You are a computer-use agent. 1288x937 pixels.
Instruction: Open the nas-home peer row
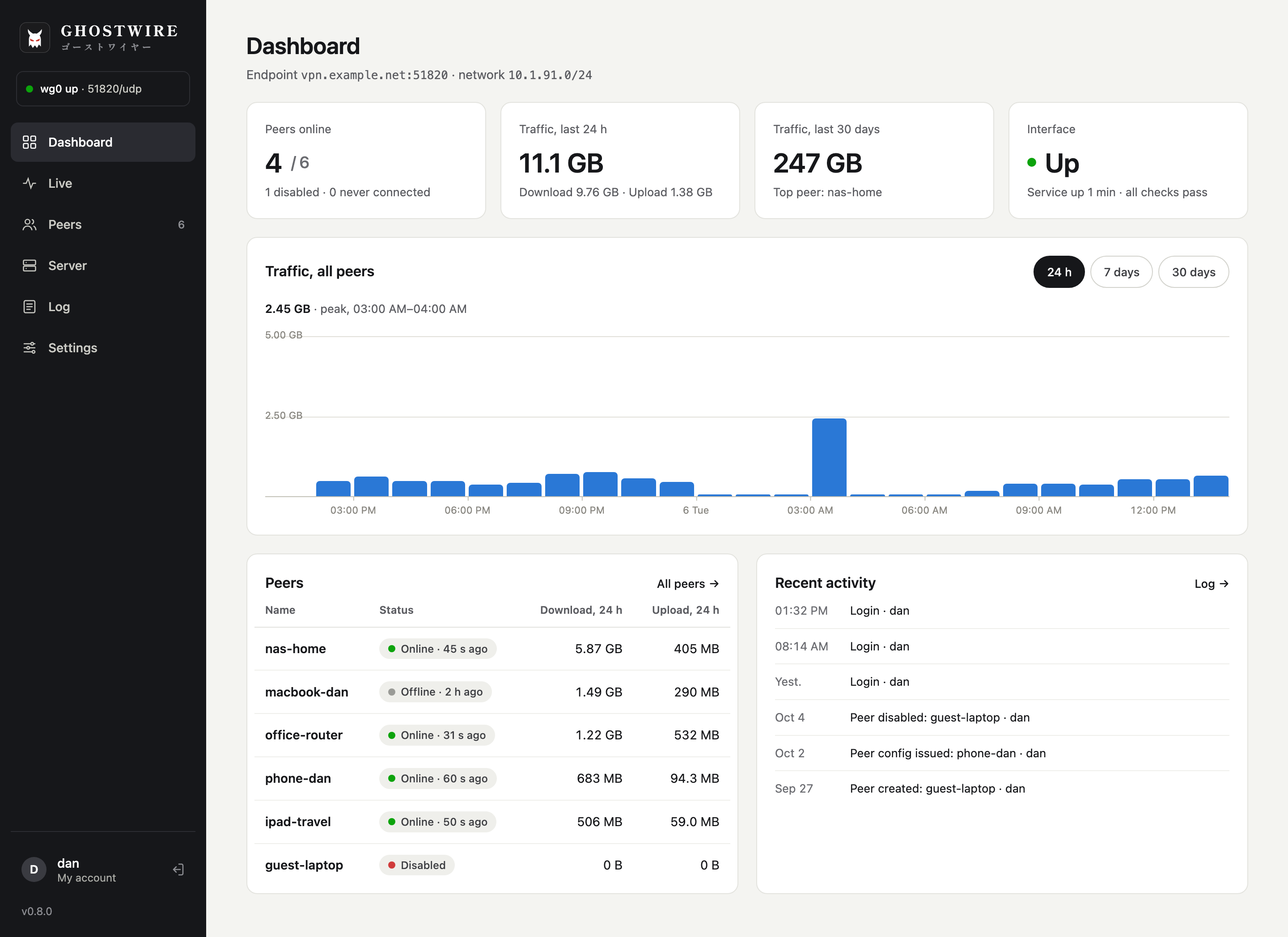[492, 649]
